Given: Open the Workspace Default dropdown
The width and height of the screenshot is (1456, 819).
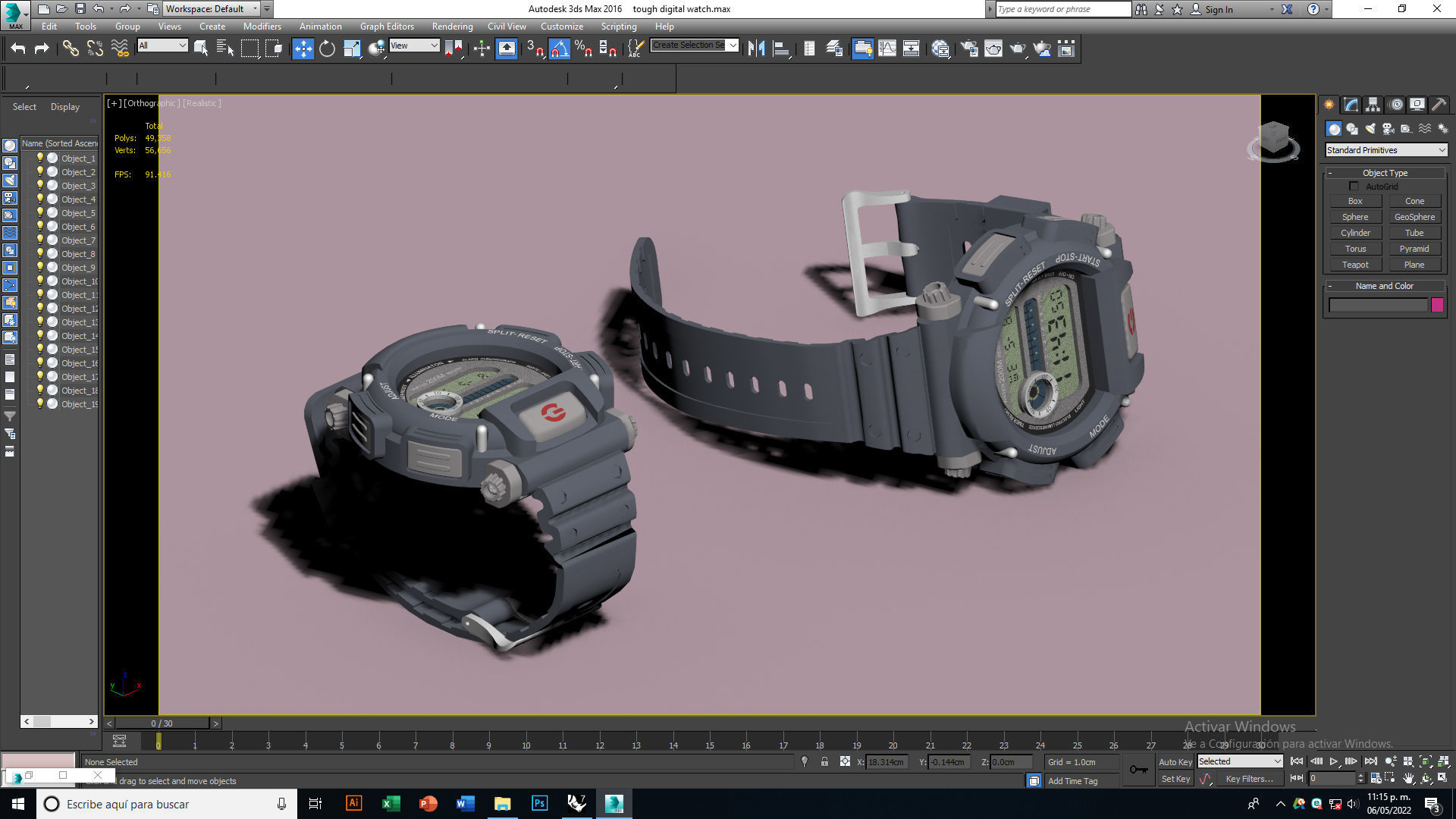Looking at the screenshot, I should 212,9.
